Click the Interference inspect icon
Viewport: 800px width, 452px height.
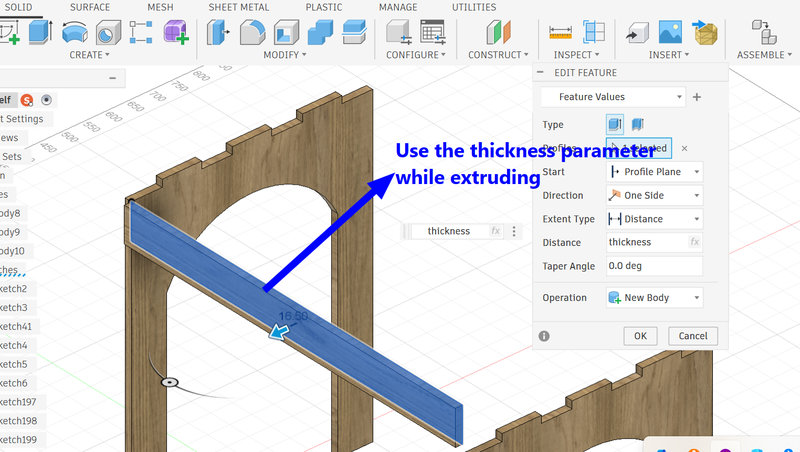click(594, 32)
